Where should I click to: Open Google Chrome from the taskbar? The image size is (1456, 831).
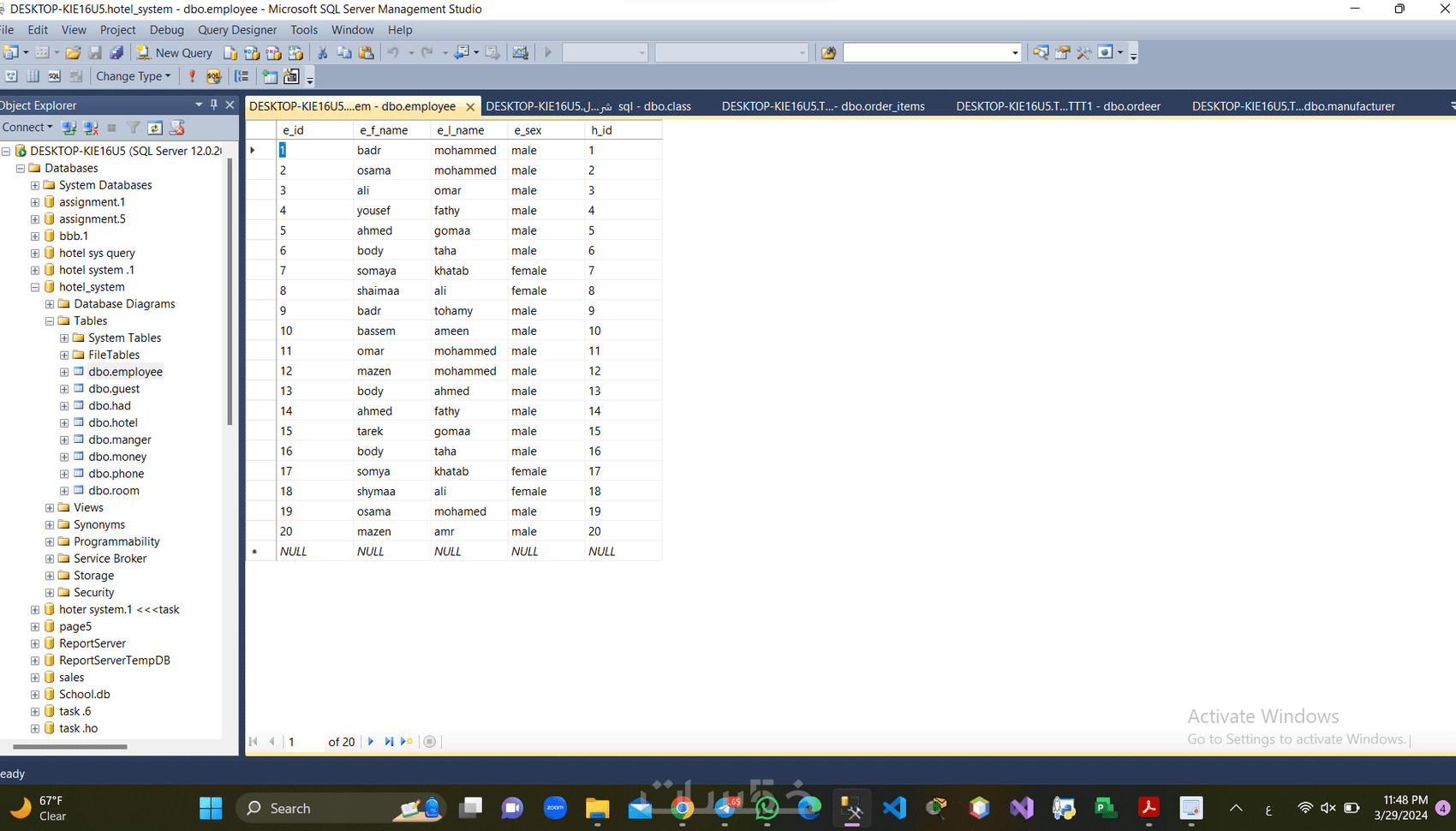pos(683,808)
